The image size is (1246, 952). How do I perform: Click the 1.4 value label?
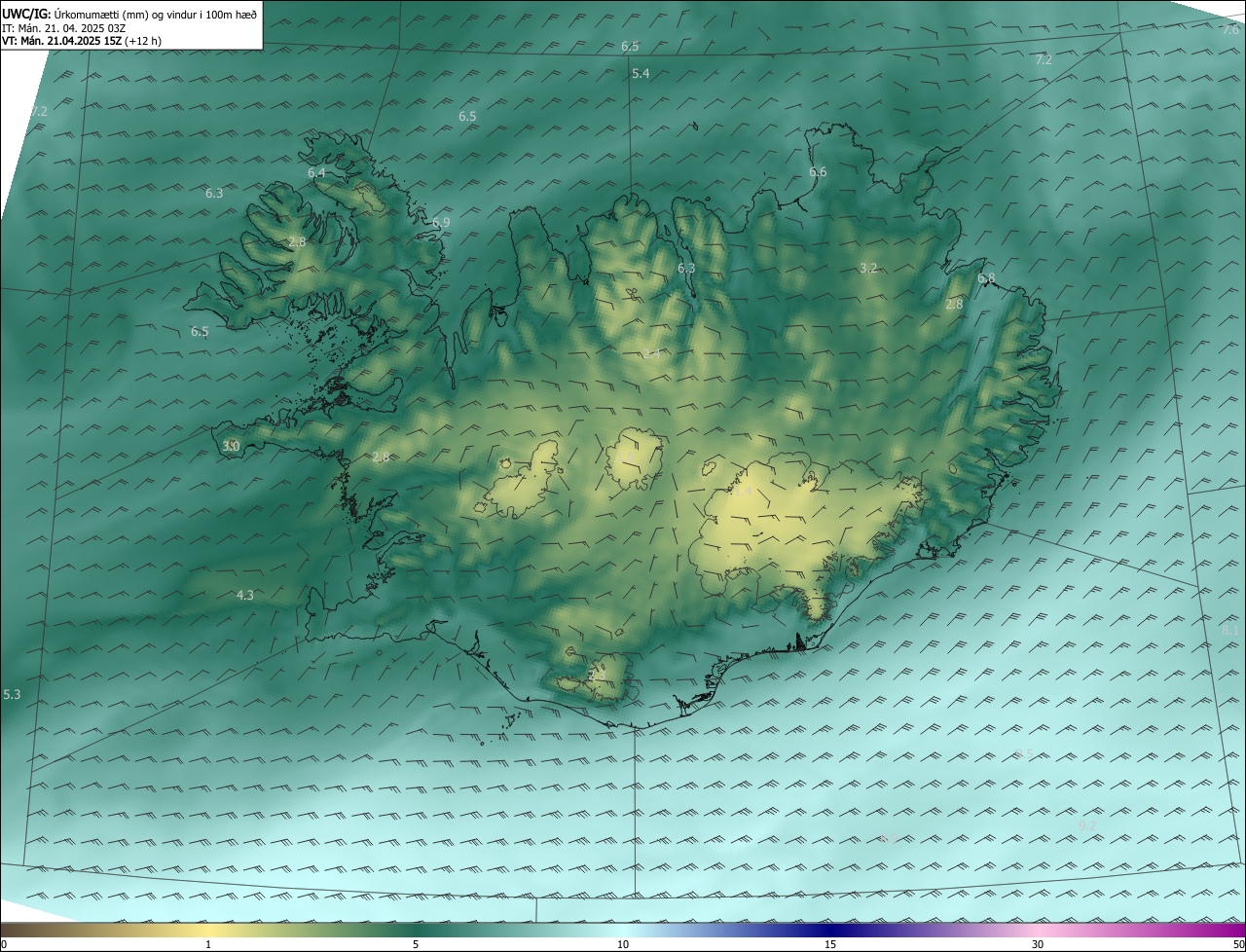click(742, 493)
